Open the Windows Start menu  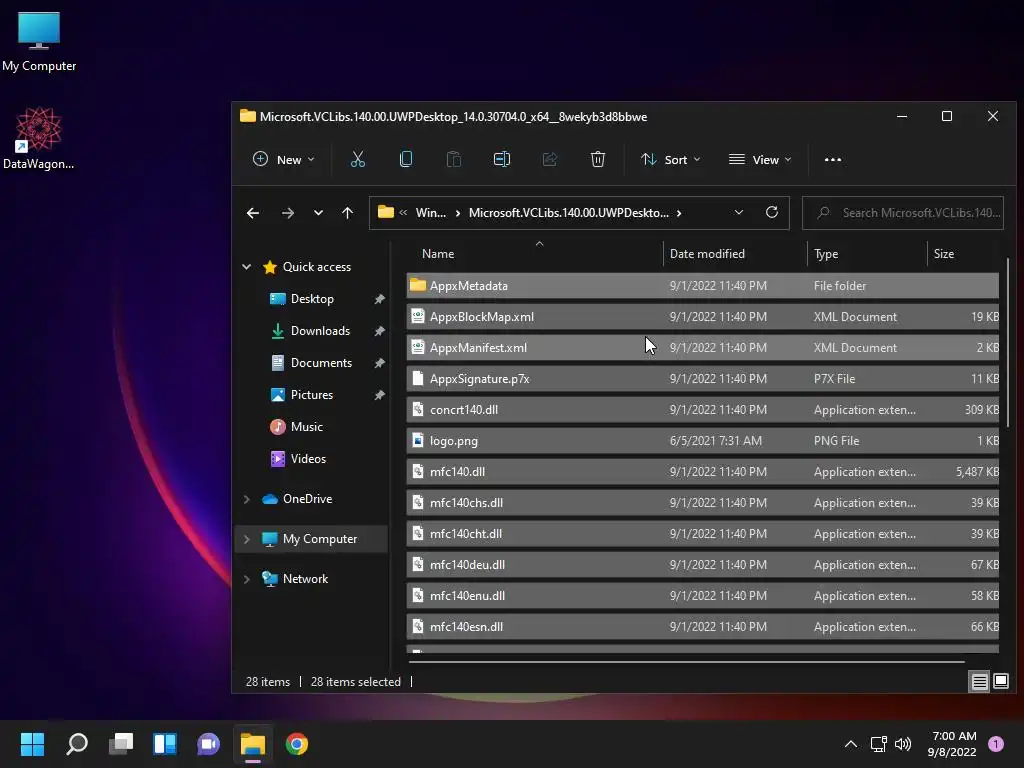(x=32, y=744)
